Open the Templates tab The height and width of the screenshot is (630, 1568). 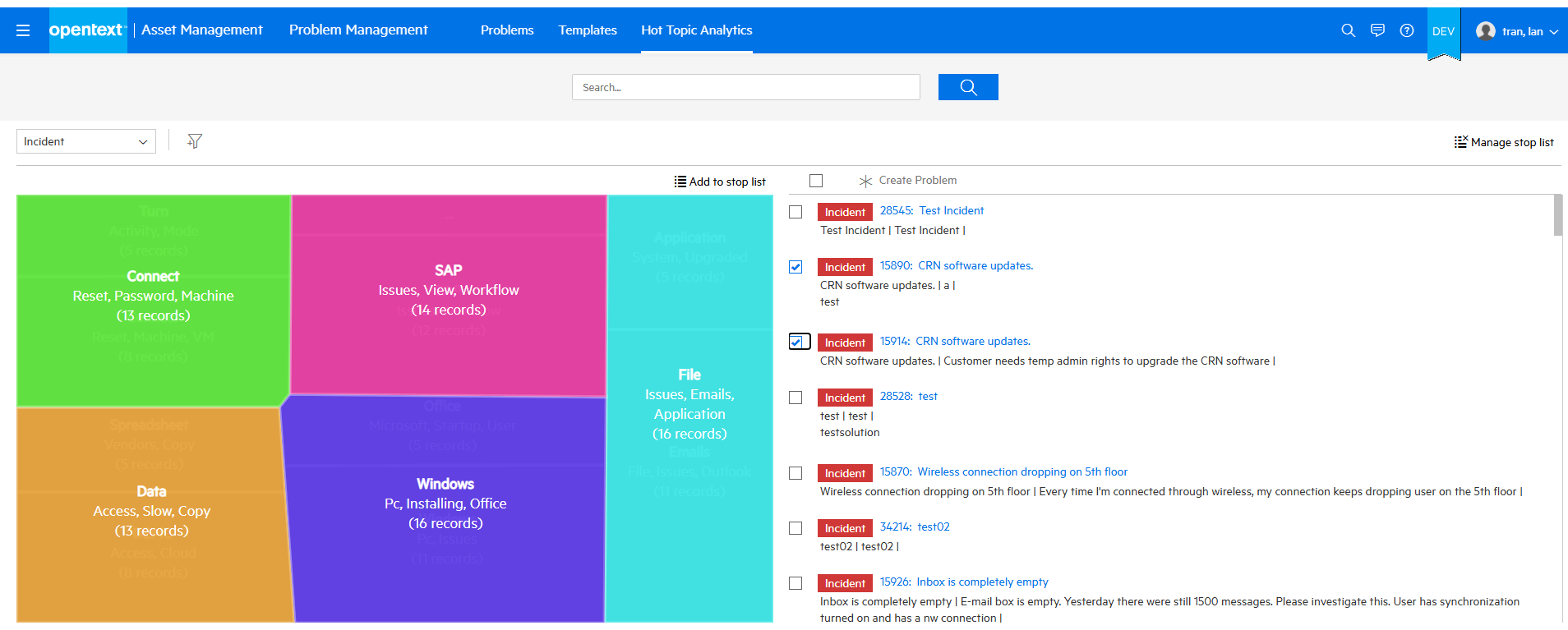[x=588, y=30]
